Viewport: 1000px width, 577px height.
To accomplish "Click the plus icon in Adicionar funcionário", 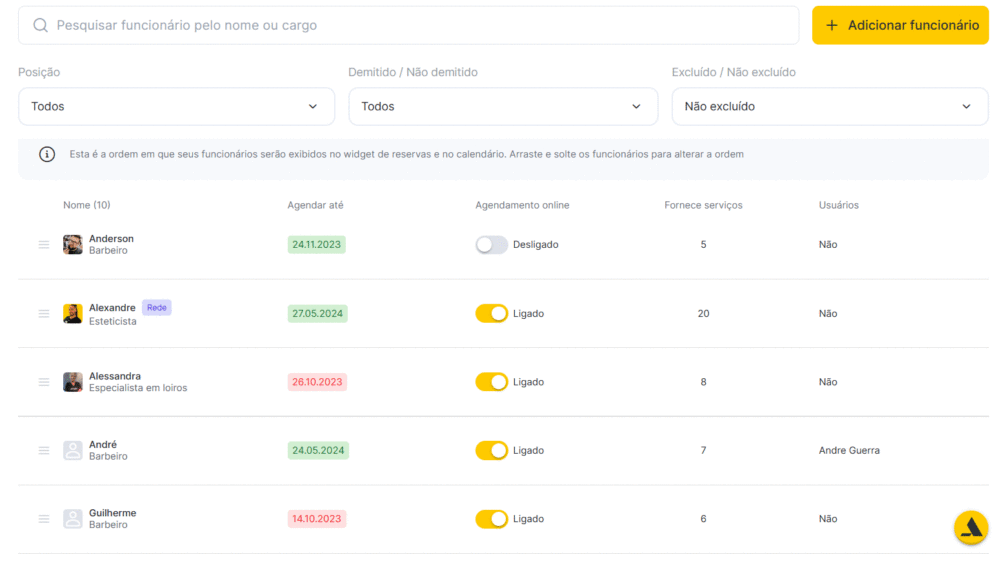I will tap(832, 26).
